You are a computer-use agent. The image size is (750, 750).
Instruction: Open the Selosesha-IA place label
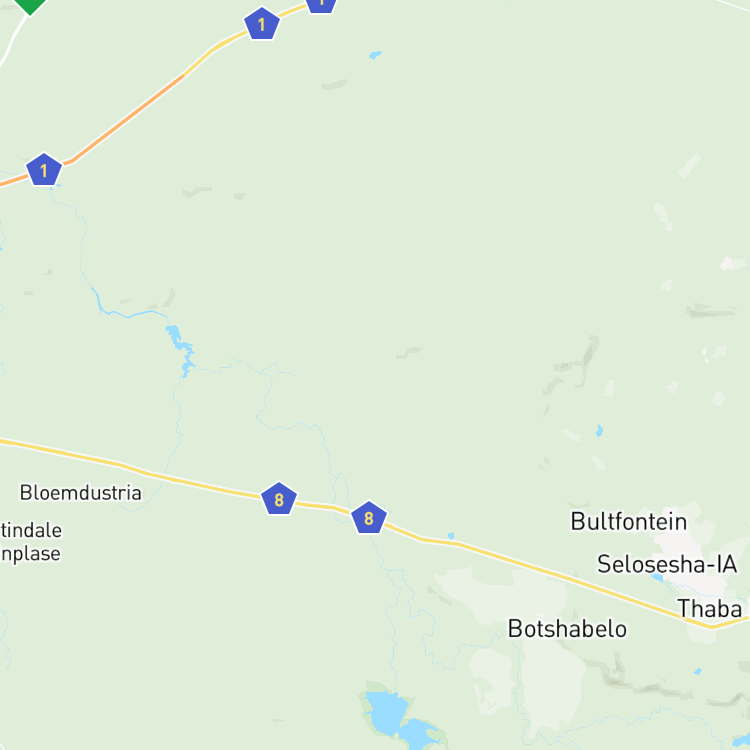point(667,564)
